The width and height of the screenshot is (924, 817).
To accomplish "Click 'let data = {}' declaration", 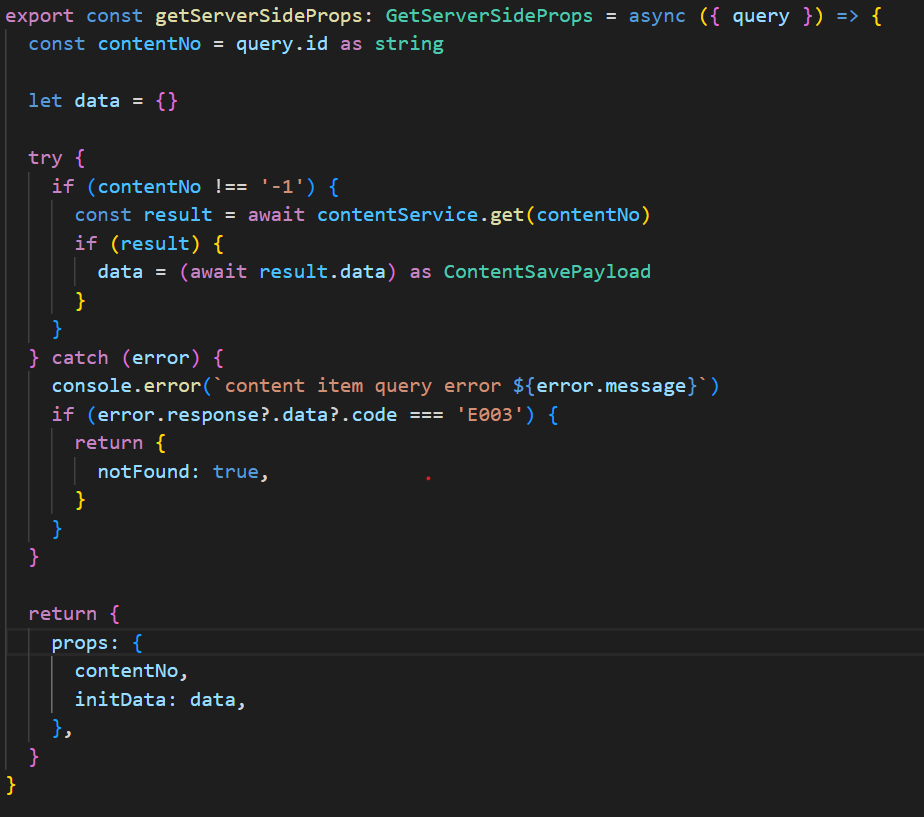I will 103,101.
